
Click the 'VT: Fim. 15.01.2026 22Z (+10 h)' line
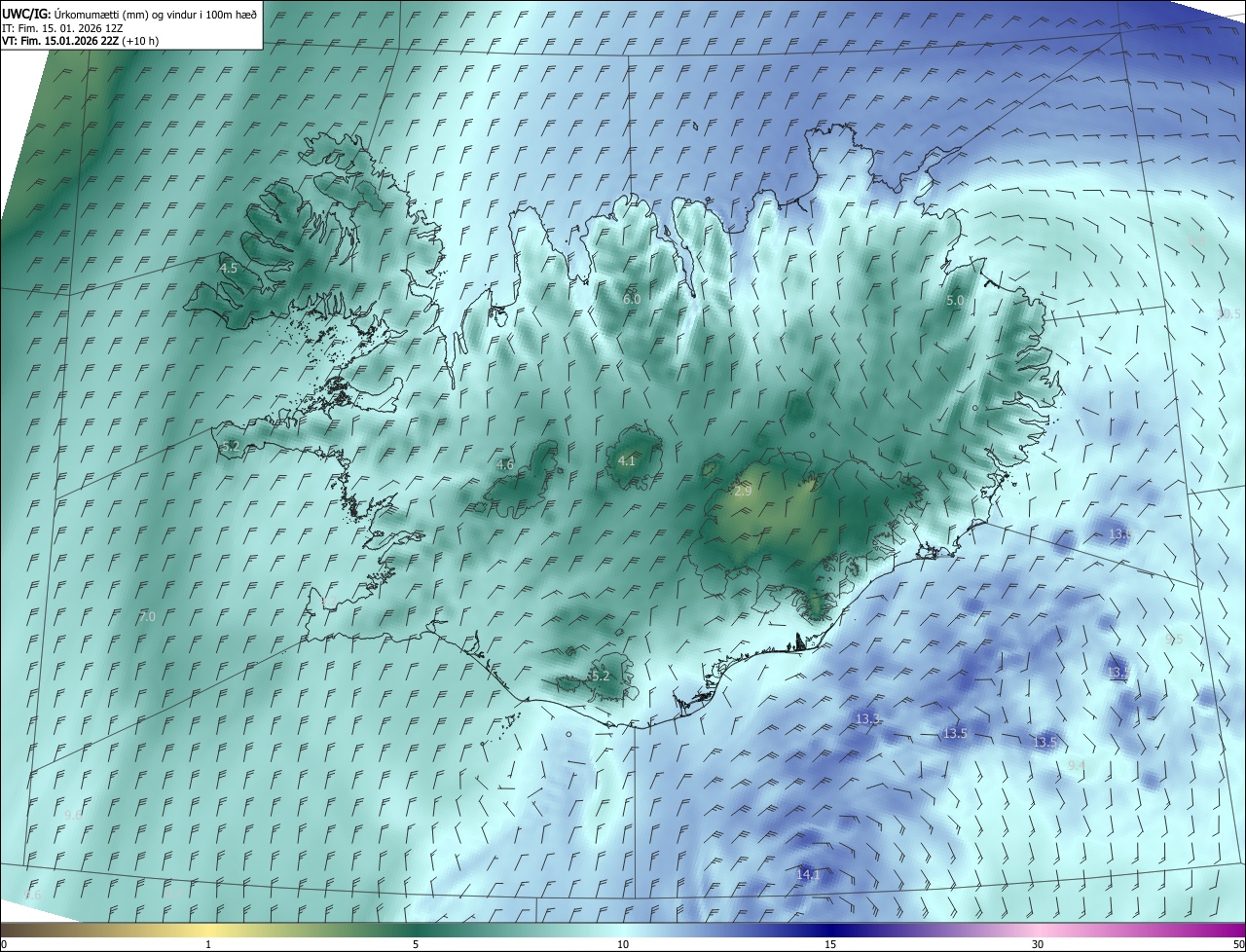[81, 41]
